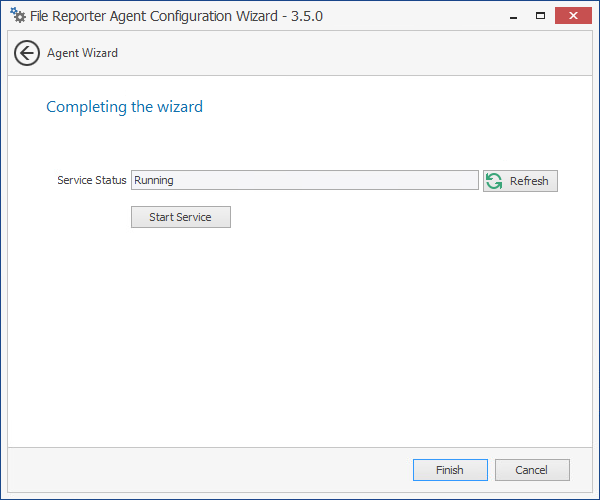Click the Start Service button
Screen dimensions: 600x500
[x=181, y=217]
